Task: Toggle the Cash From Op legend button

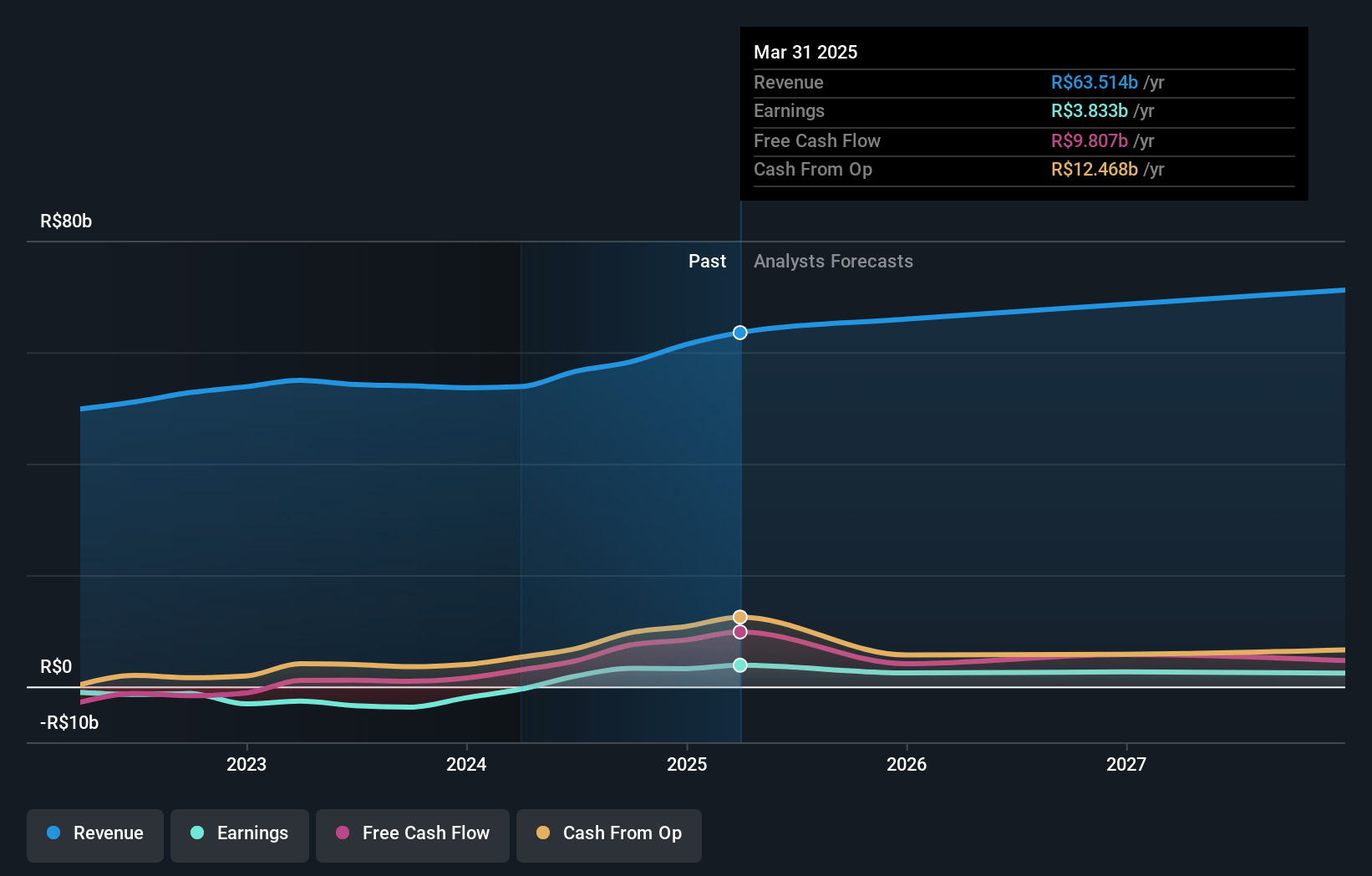Action: [609, 835]
